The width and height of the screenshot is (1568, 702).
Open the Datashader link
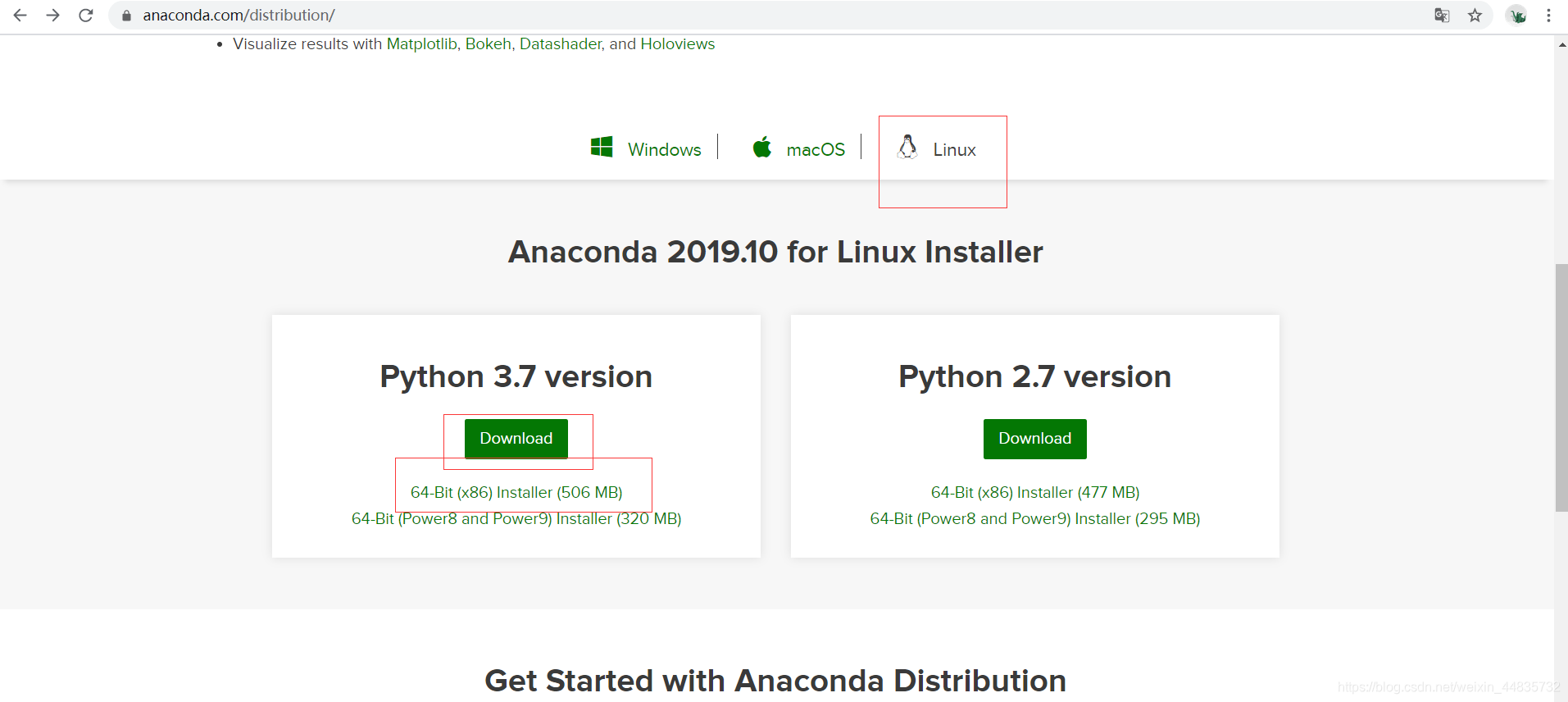click(x=561, y=43)
